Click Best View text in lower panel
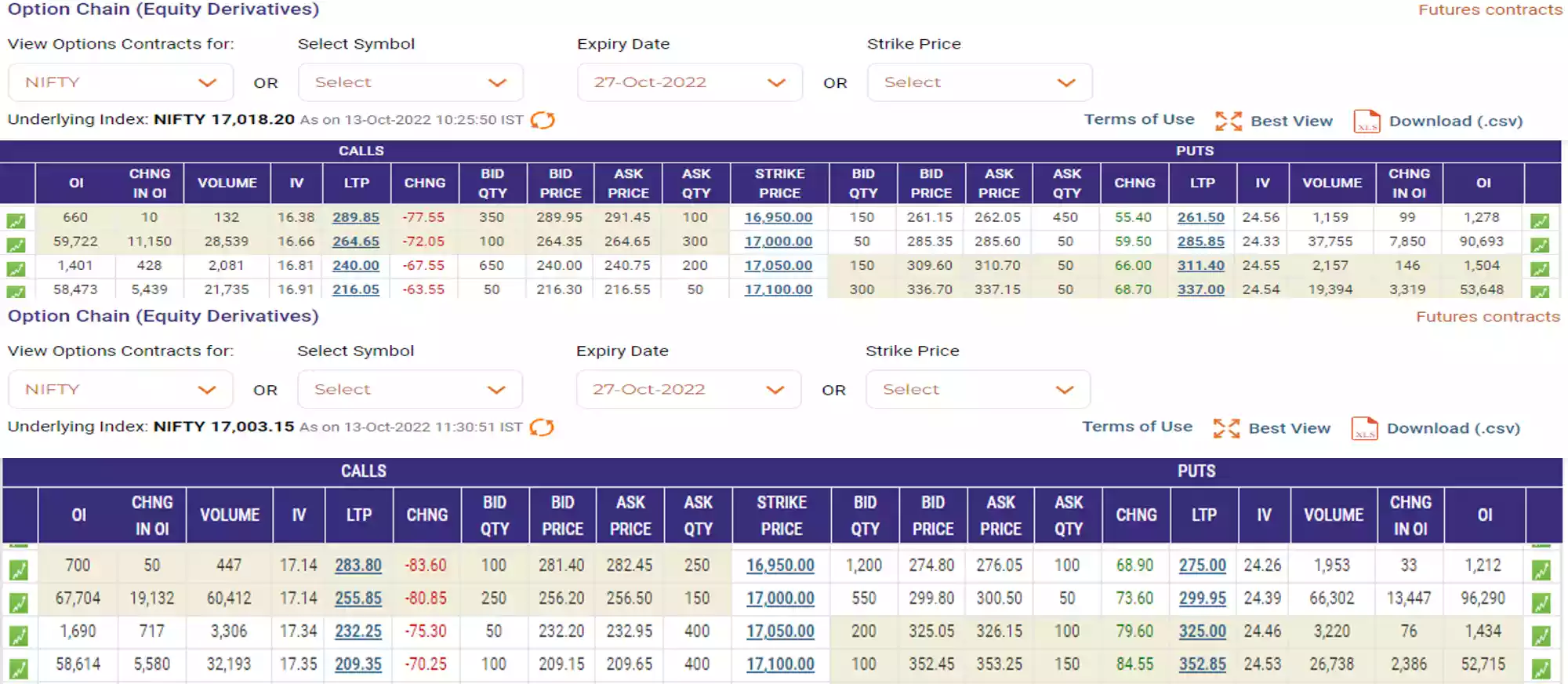Viewport: 1568px width, 684px height. pyautogui.click(x=1290, y=428)
